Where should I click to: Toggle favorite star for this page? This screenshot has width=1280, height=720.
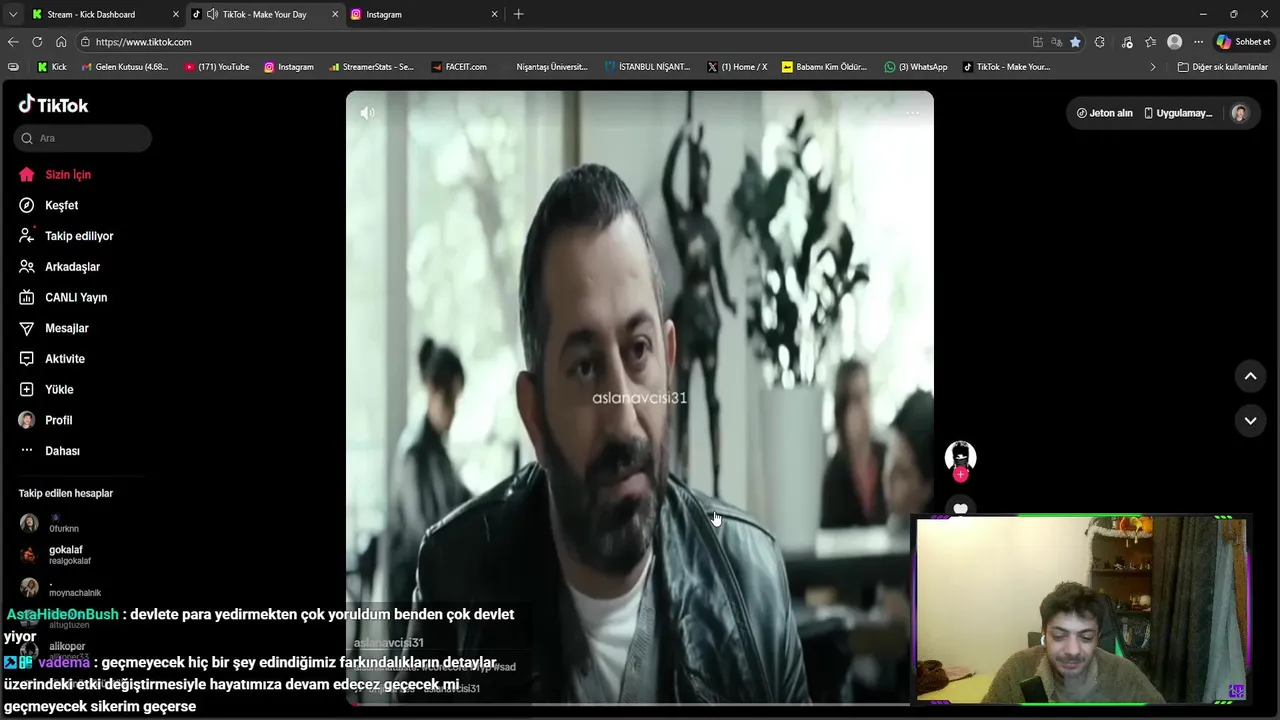1075,42
